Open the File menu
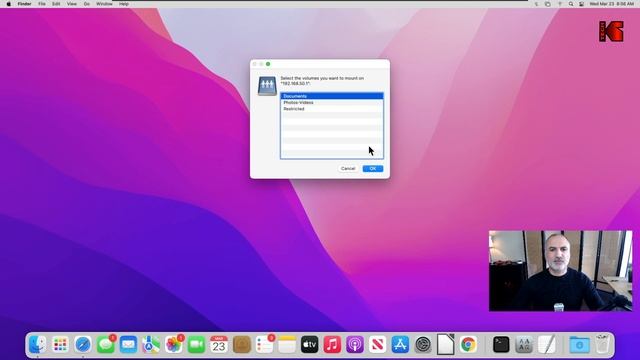Viewport: 640px width, 360px height. tap(42, 4)
